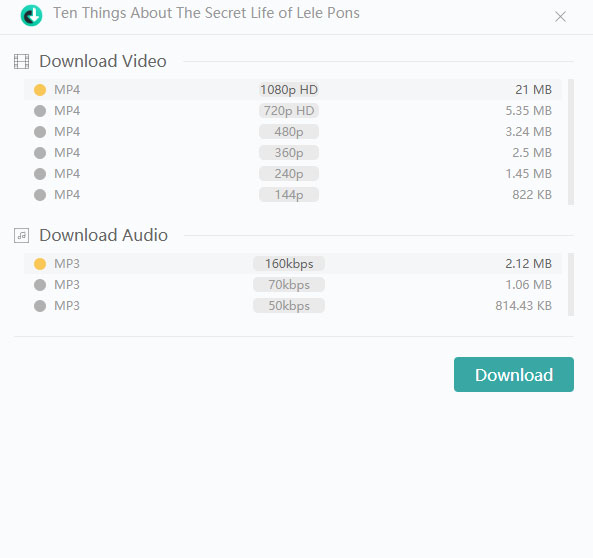Choose the MP4 480p radio option
Image resolution: width=593 pixels, height=558 pixels.
coord(40,132)
